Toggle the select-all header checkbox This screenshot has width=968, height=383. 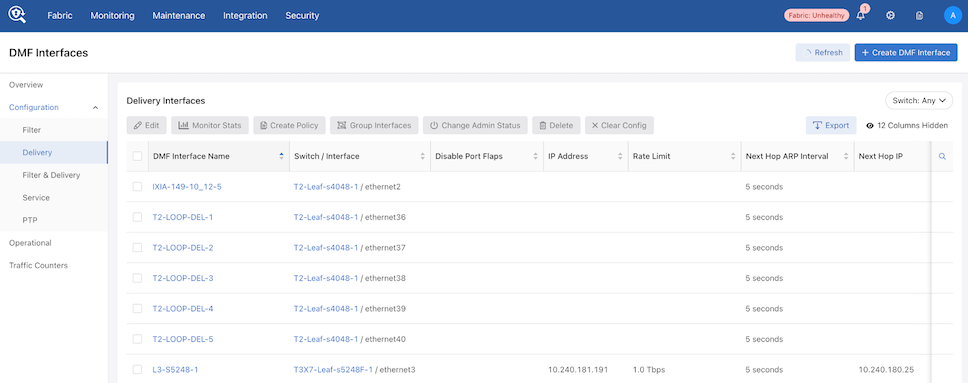[137, 156]
